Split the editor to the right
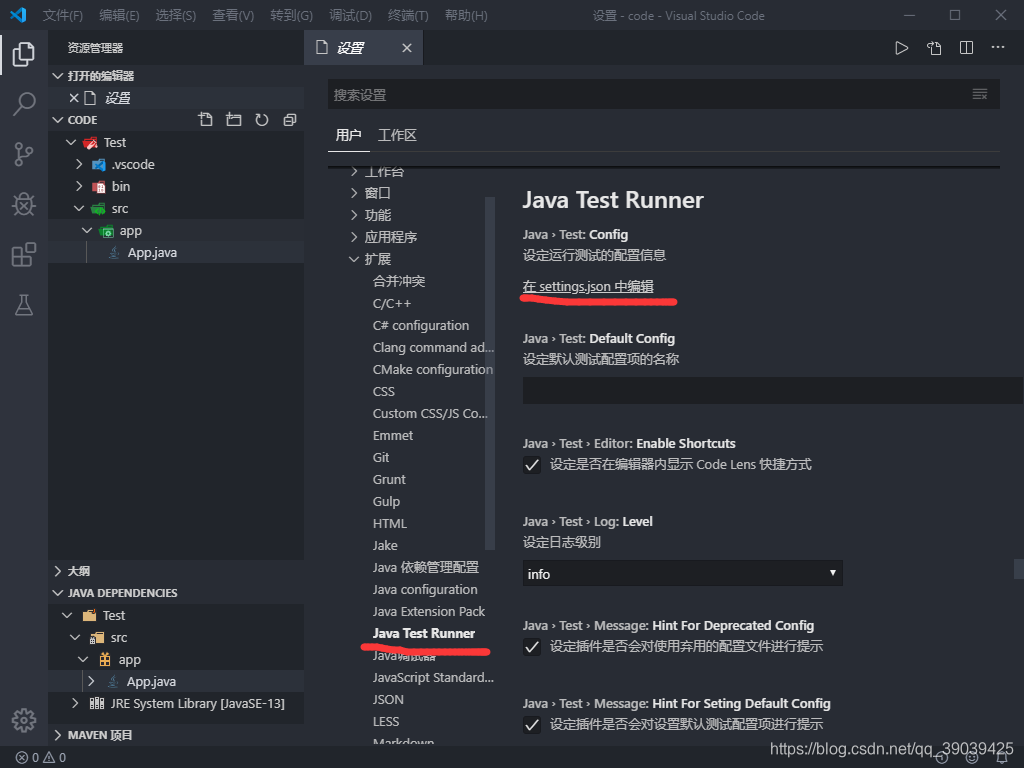Viewport: 1024px width, 768px height. (x=967, y=48)
